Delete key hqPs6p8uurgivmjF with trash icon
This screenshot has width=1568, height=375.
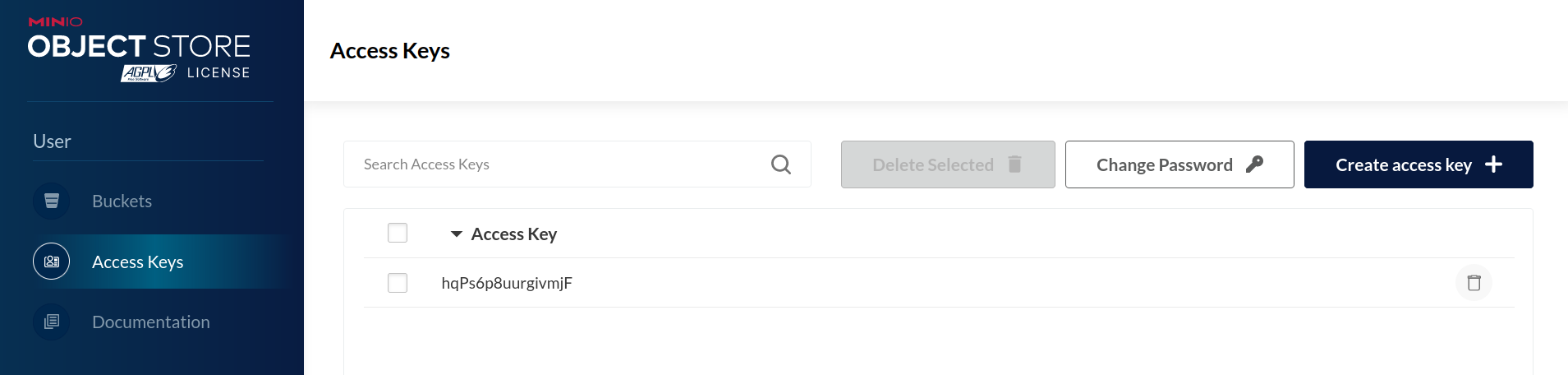1474,283
